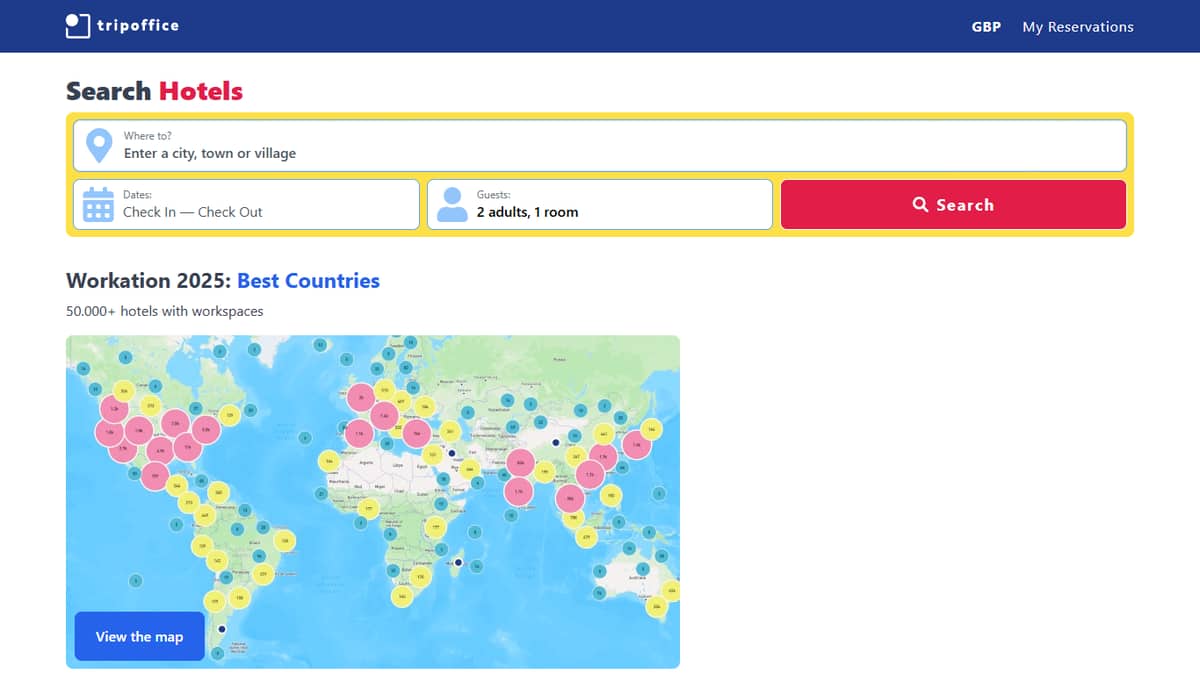The height and width of the screenshot is (674, 1200).
Task: Open the Best Countries link
Action: point(308,281)
